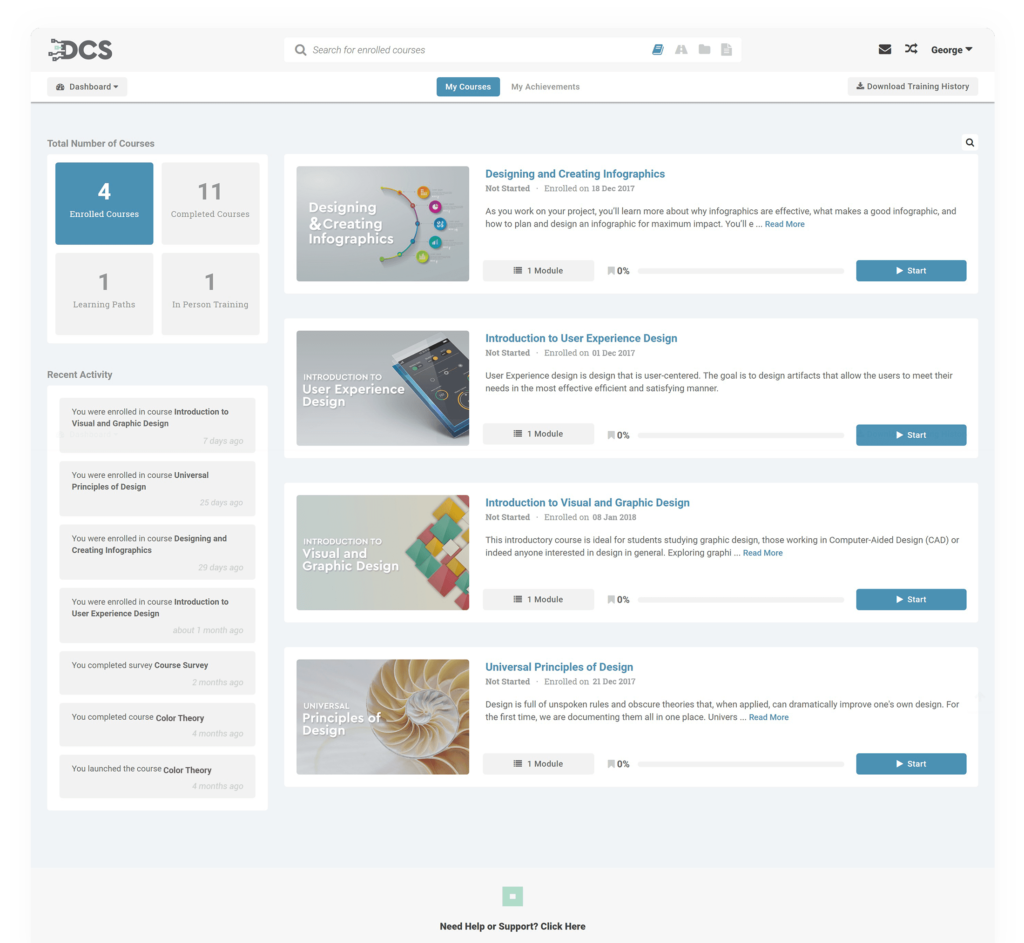Select the folder filter icon in search bar
The height and width of the screenshot is (943, 1024).
[704, 50]
